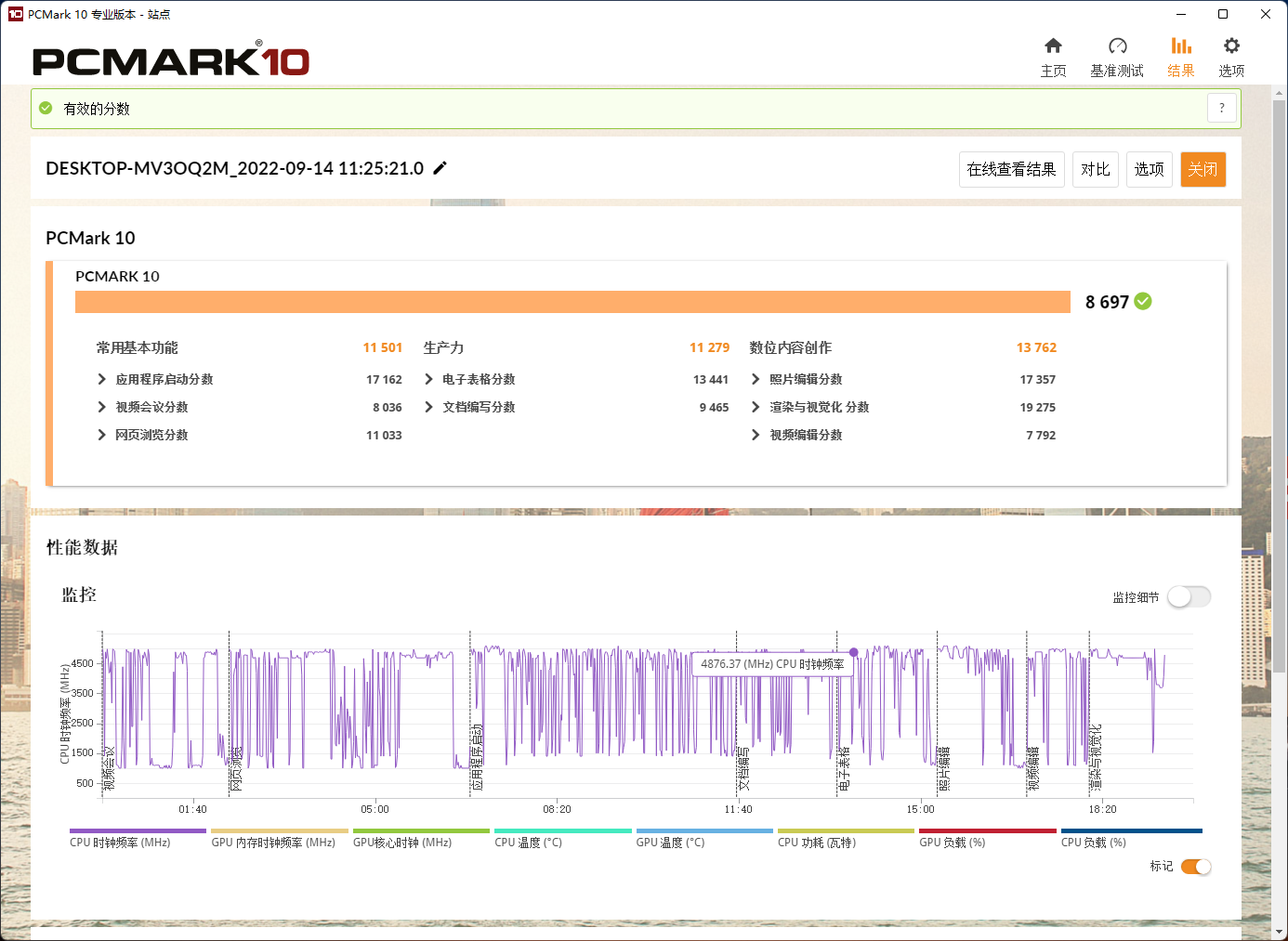Click the 性能数据 section heading
The image size is (1288, 941).
point(82,547)
